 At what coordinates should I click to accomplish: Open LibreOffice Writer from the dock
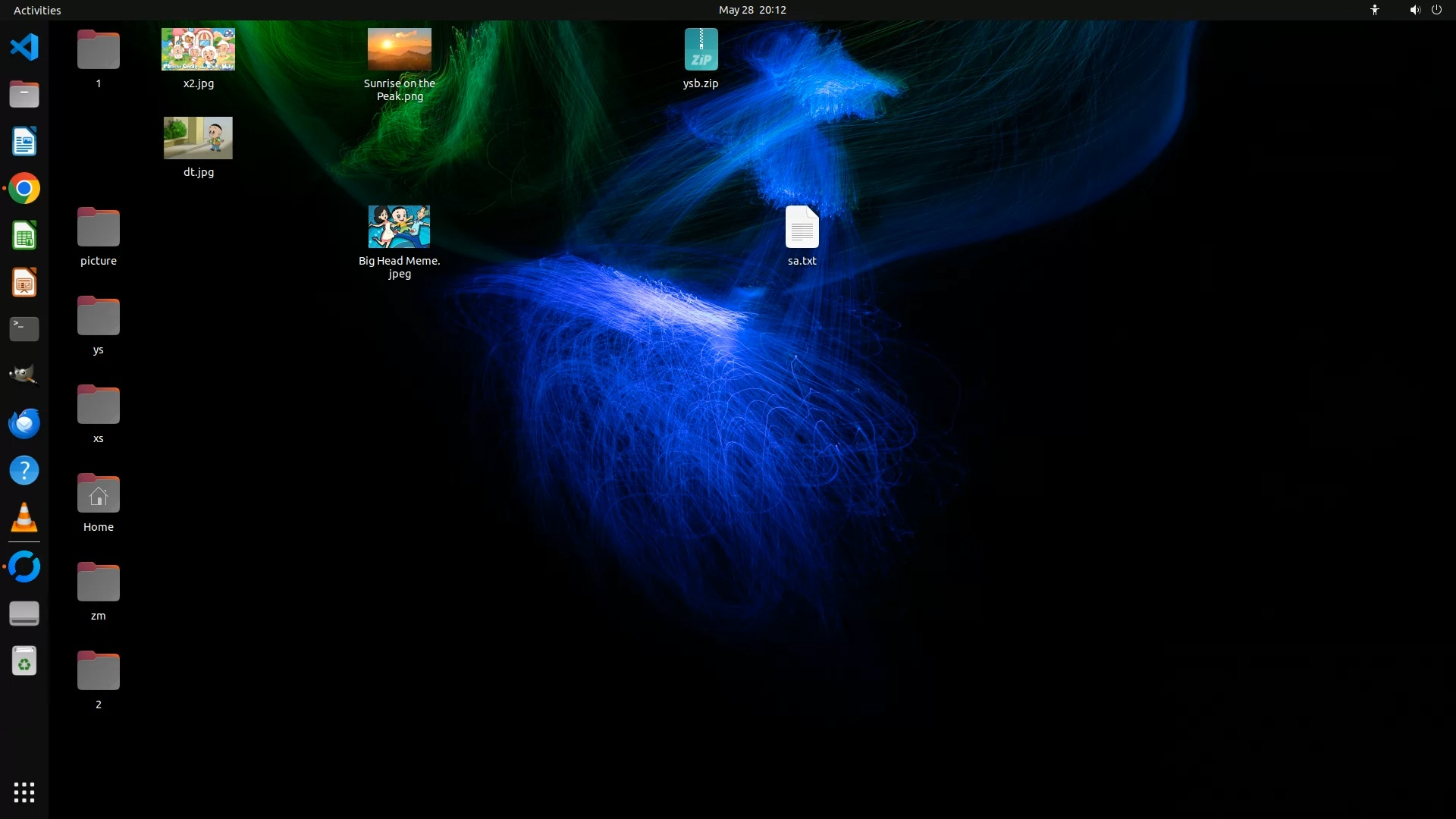point(24,142)
